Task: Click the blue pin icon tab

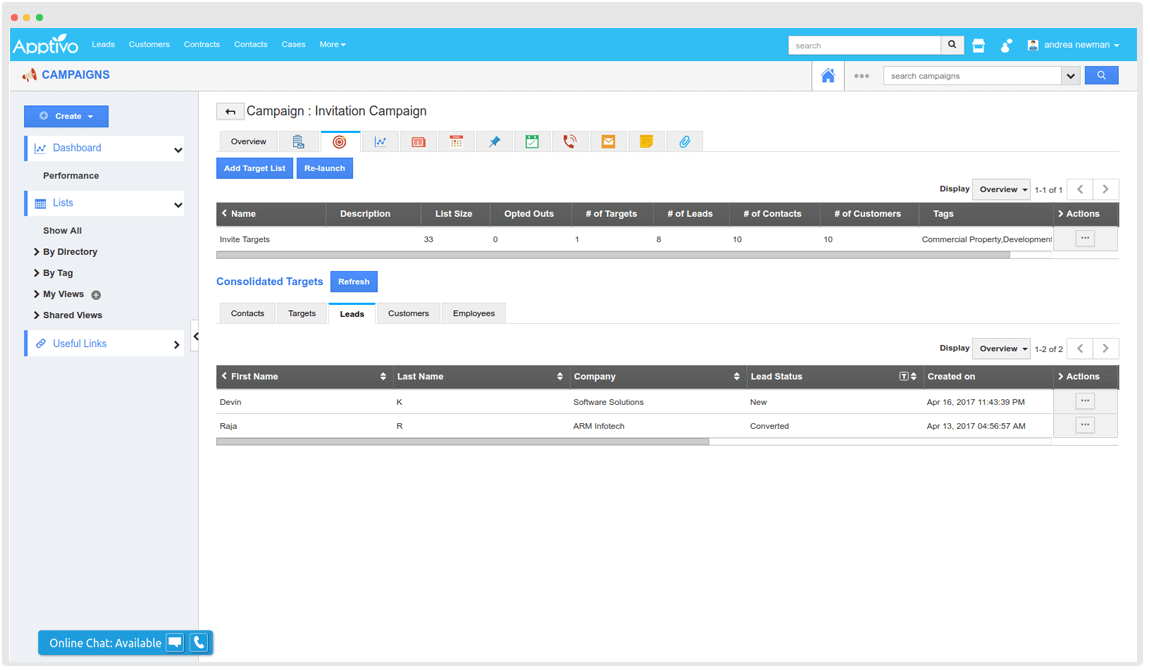Action: (494, 142)
